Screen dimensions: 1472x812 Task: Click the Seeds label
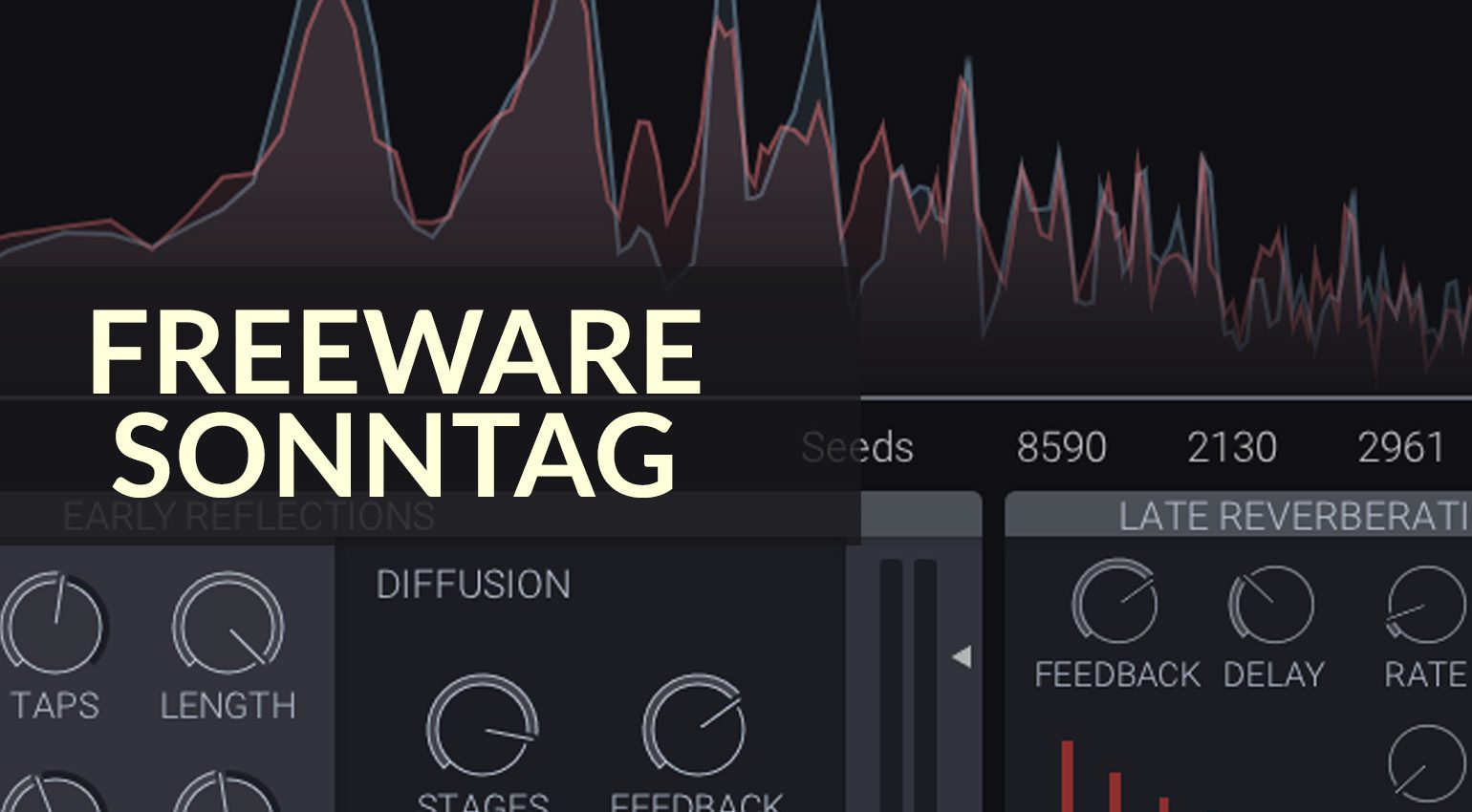tap(857, 447)
